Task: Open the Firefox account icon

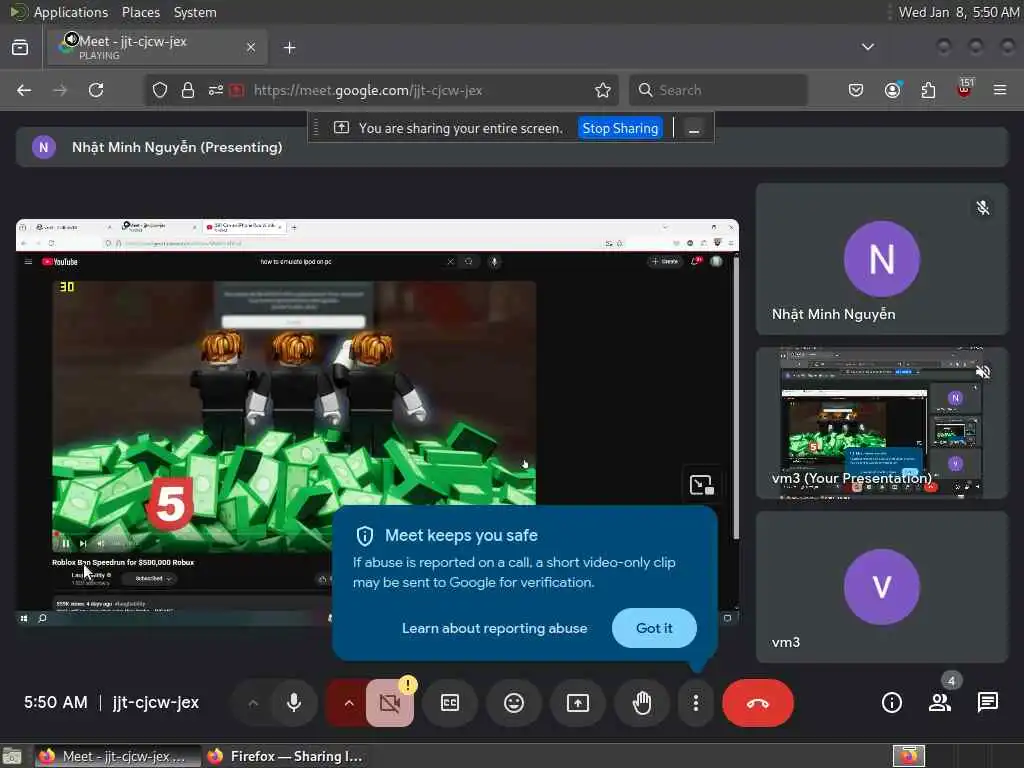Action: (x=892, y=90)
